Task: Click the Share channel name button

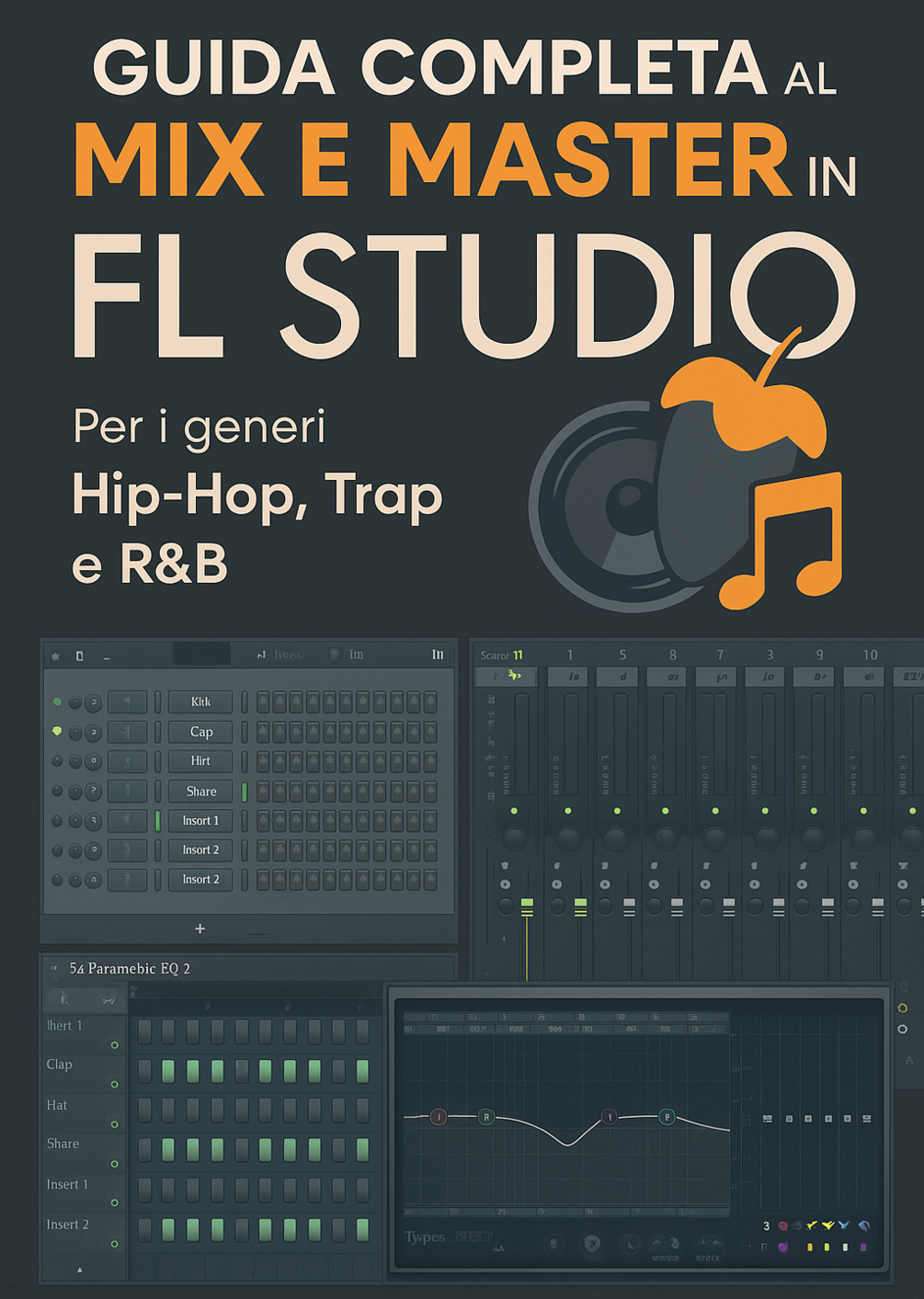Action: 200,791
